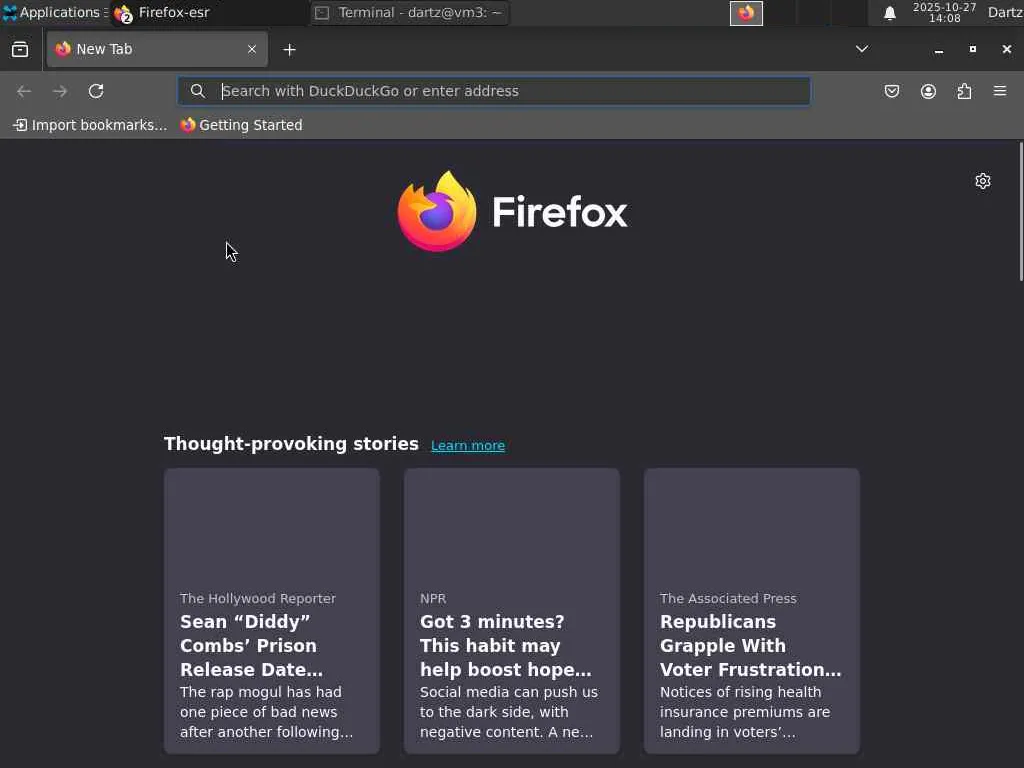Close the Firefox window

[1006, 50]
